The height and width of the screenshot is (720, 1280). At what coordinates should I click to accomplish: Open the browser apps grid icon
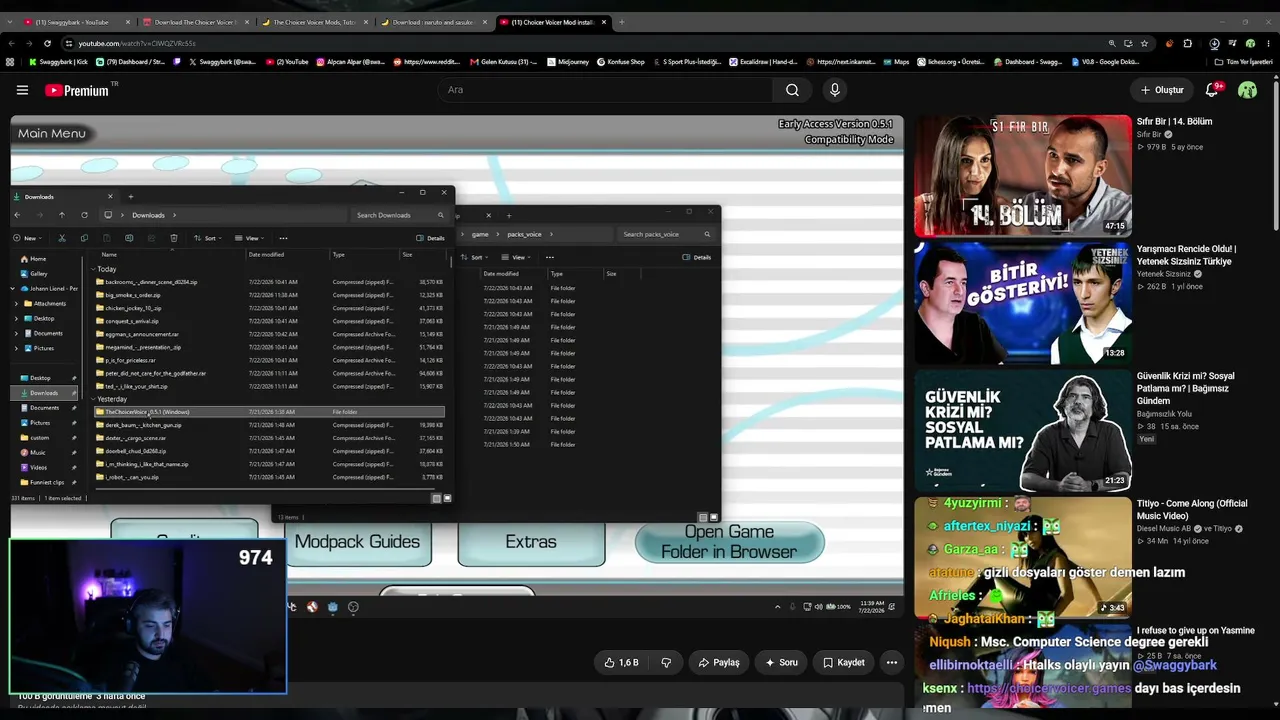tap(10, 62)
